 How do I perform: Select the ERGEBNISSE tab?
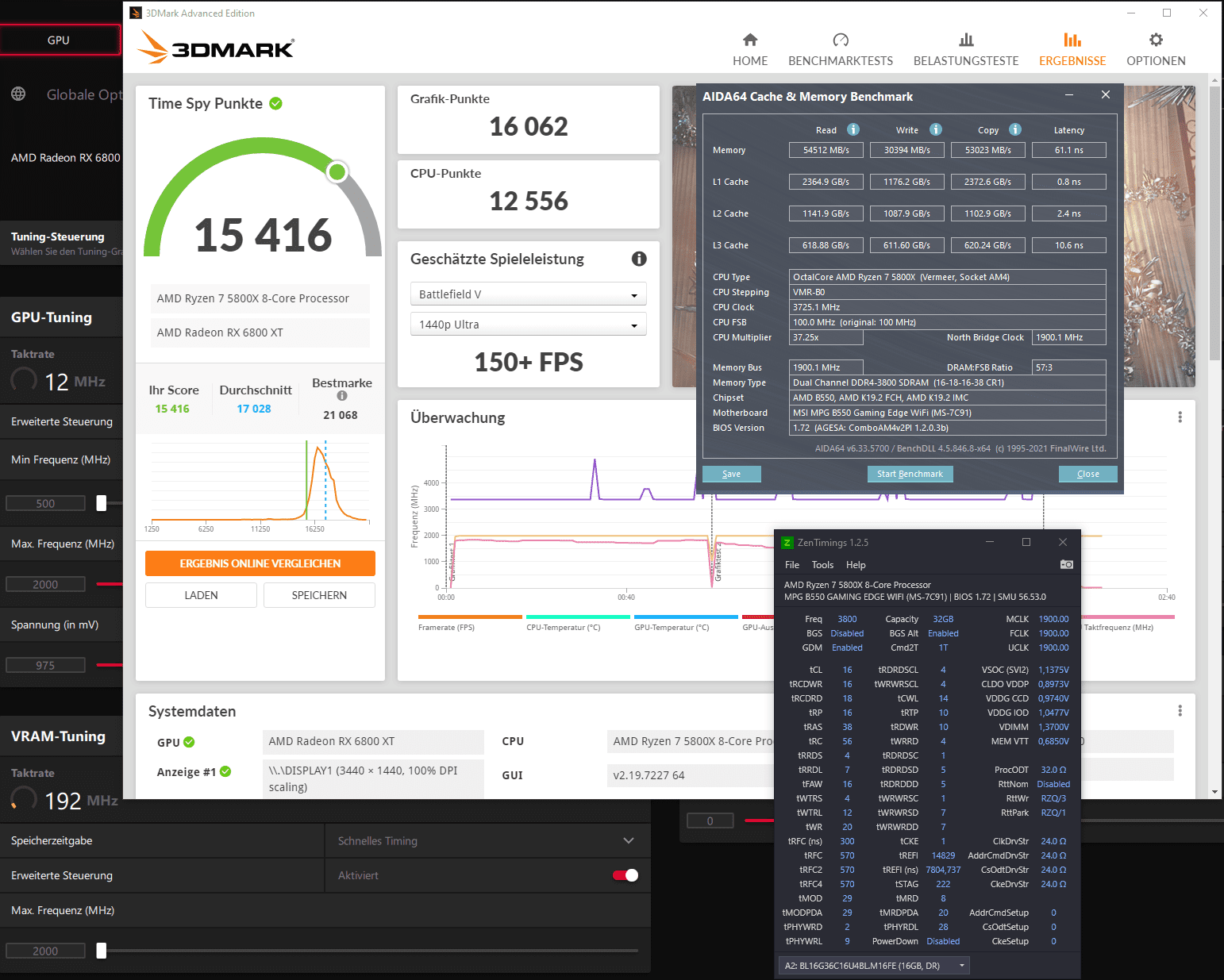pos(1072,50)
